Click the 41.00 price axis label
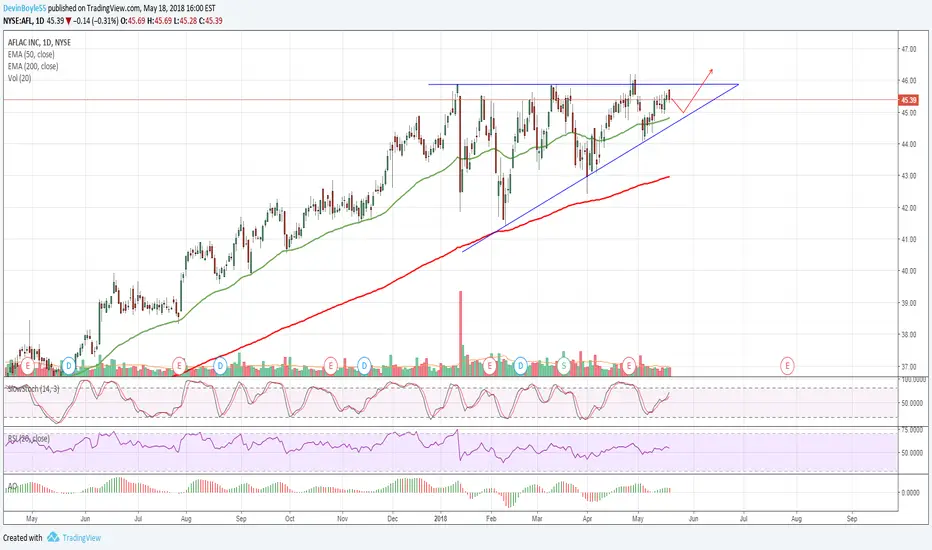This screenshot has height=550, width=932. [908, 240]
